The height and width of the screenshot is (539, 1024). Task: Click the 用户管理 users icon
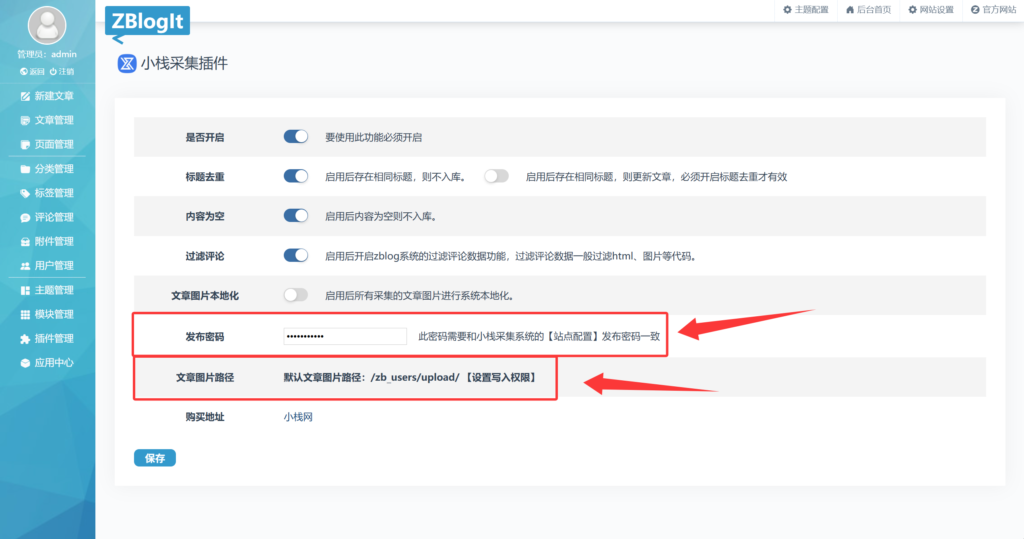click(25, 266)
